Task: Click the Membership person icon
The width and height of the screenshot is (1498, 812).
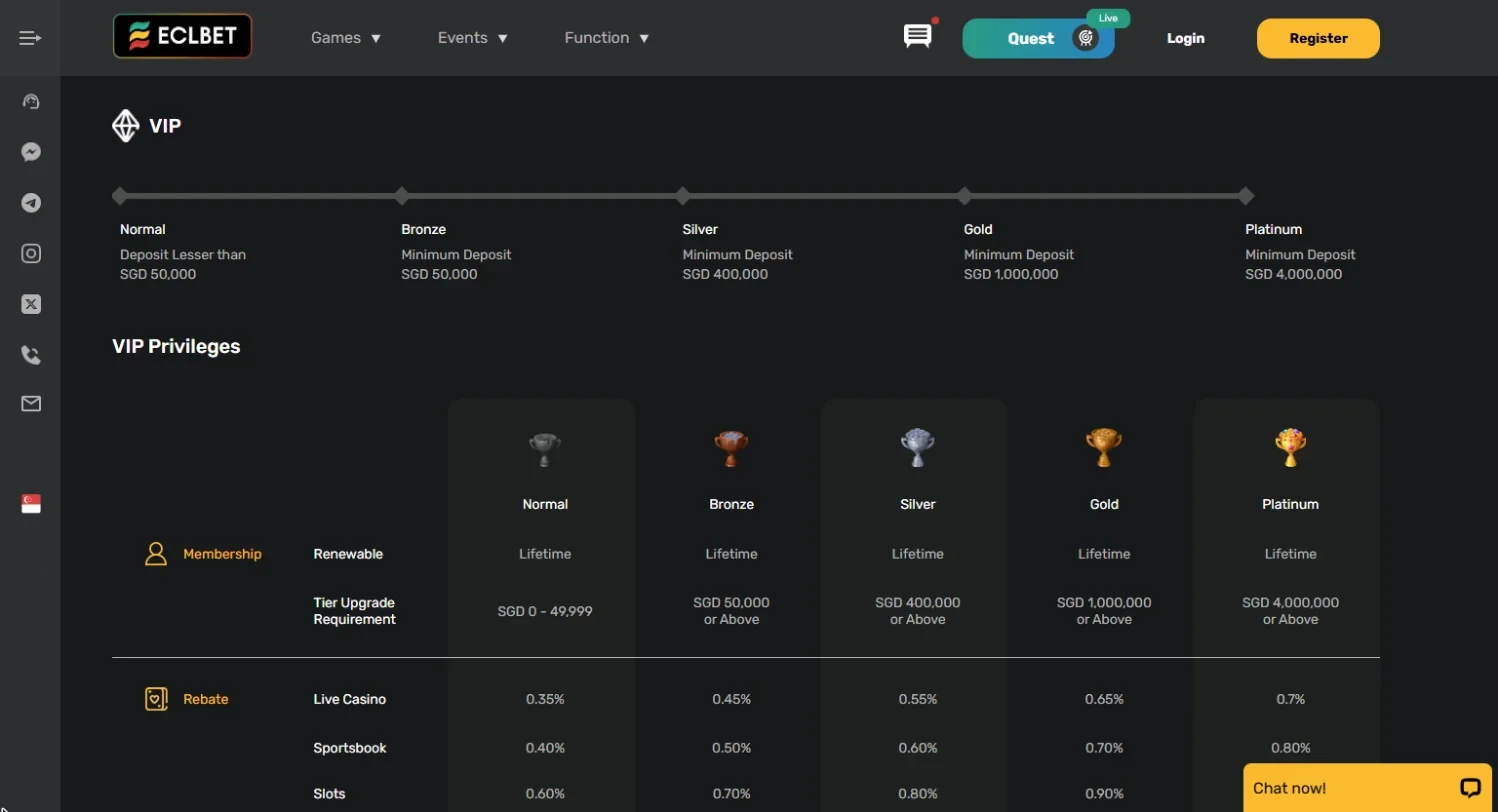Action: (x=155, y=554)
